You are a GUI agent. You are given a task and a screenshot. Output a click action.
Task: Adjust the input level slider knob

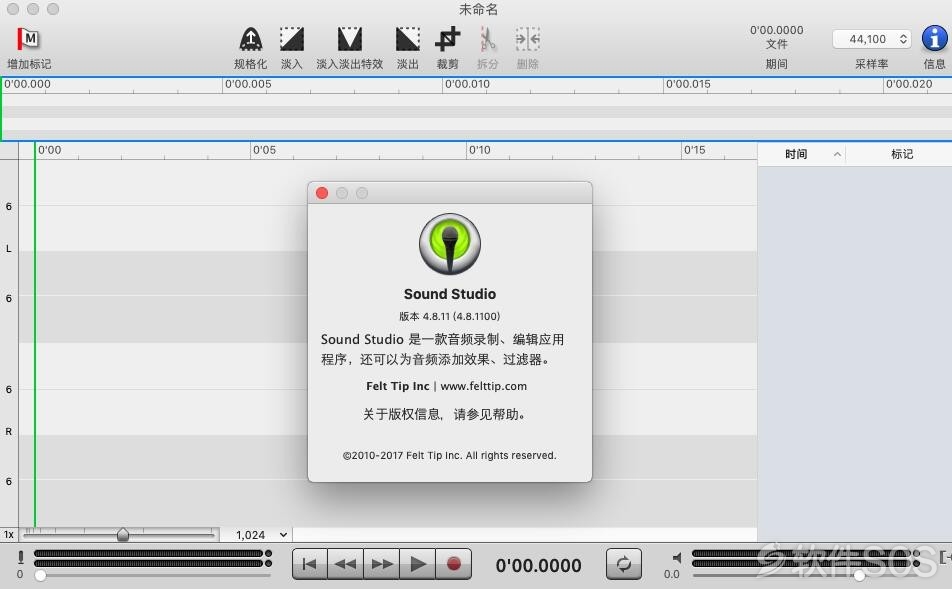41,575
